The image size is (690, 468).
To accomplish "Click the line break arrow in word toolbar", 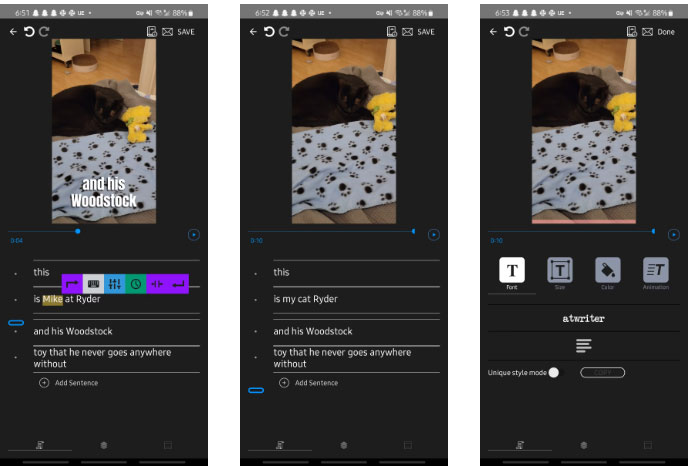I will (x=178, y=284).
